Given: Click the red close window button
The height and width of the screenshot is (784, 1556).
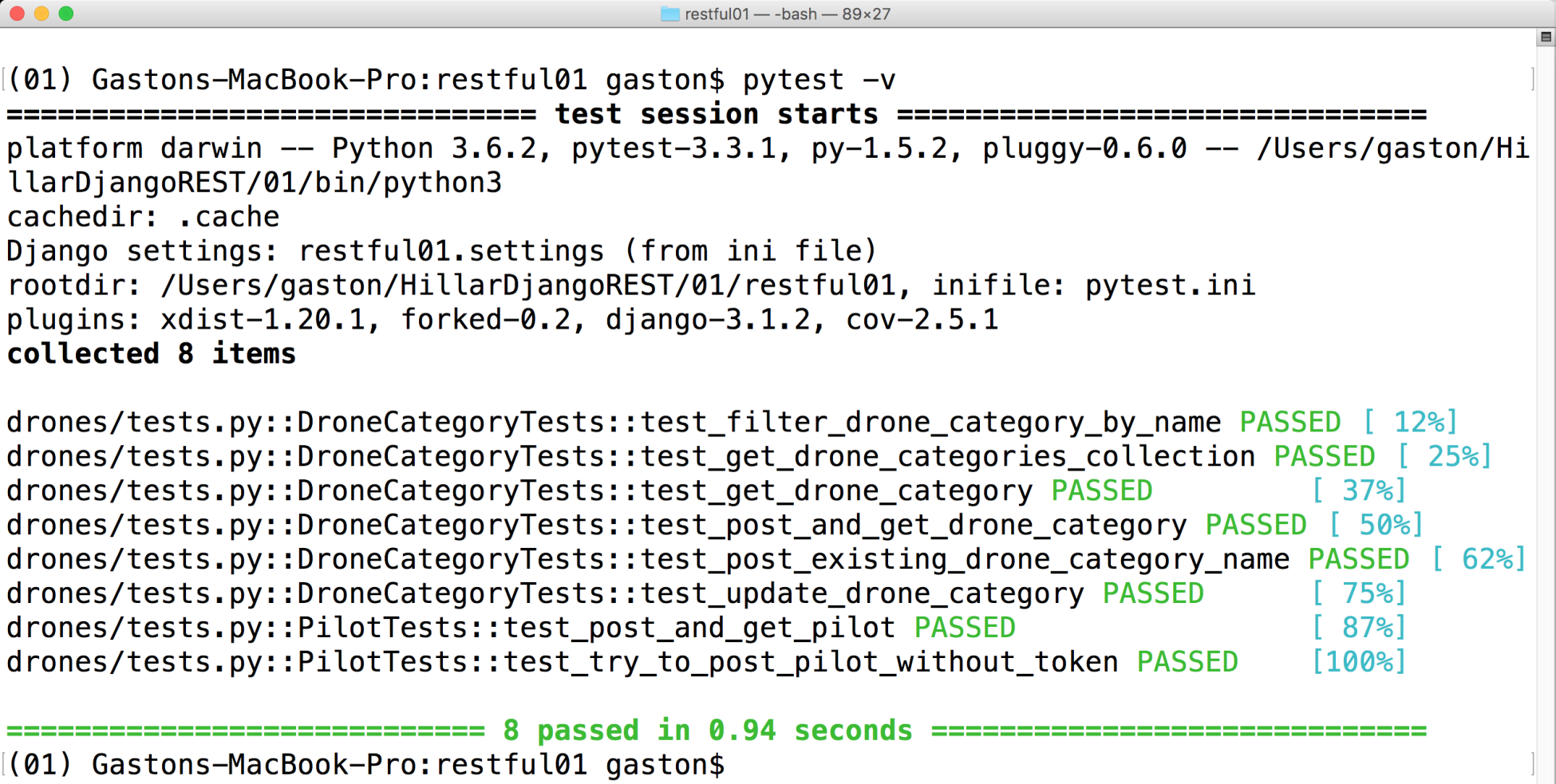Looking at the screenshot, I should [18, 14].
